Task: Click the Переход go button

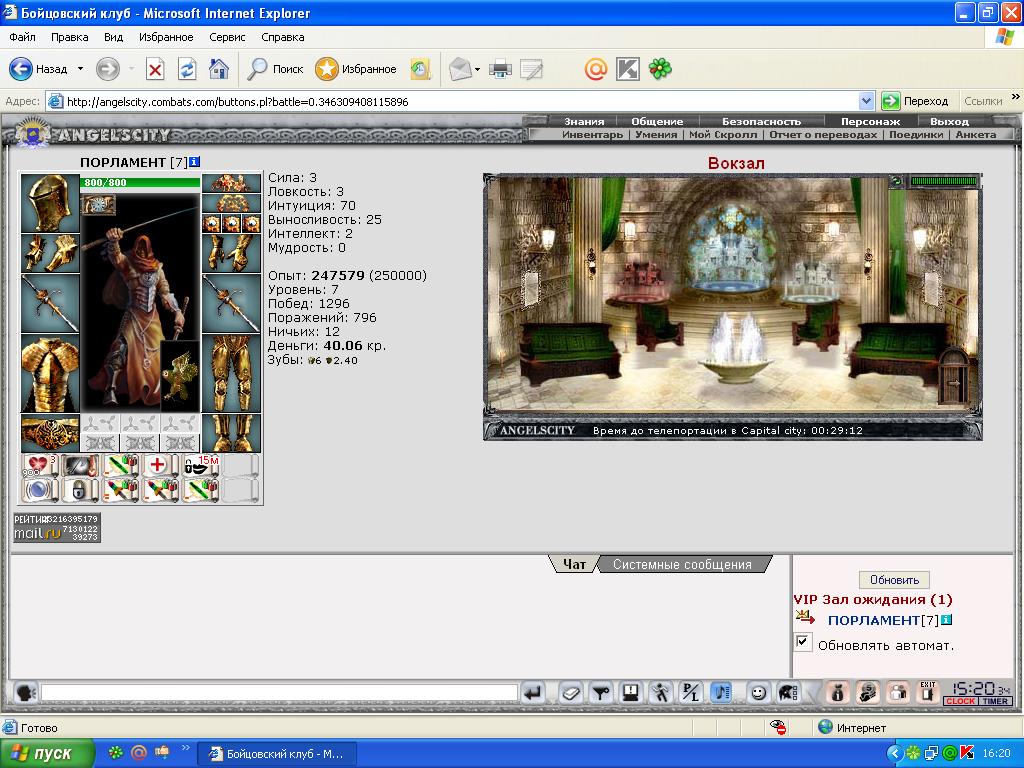Action: coord(915,101)
